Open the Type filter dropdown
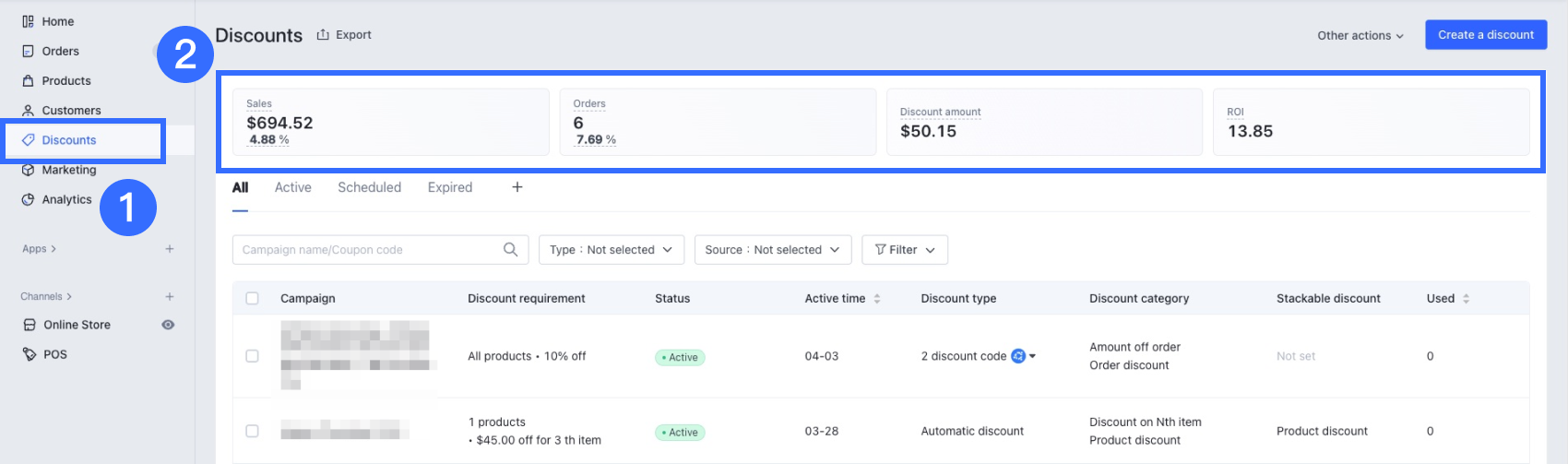This screenshot has width=1568, height=464. (611, 250)
